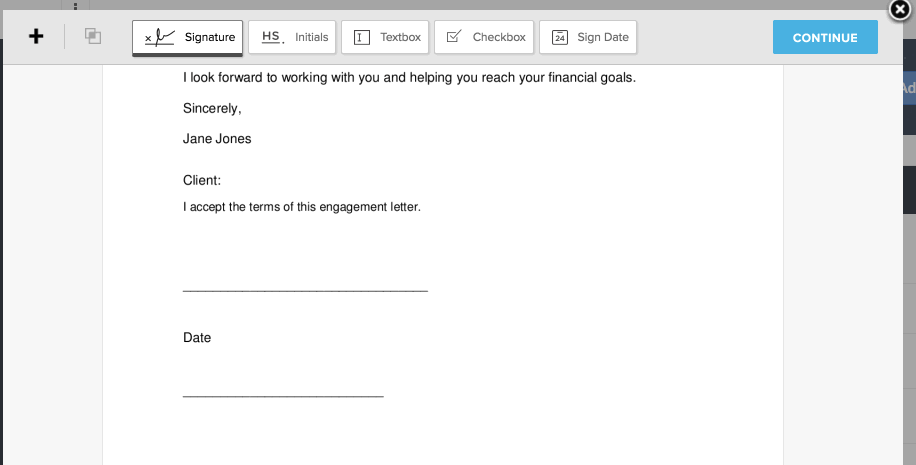Choose the Textbox field tool
Viewport: 916px width, 465px height.
pyautogui.click(x=385, y=37)
